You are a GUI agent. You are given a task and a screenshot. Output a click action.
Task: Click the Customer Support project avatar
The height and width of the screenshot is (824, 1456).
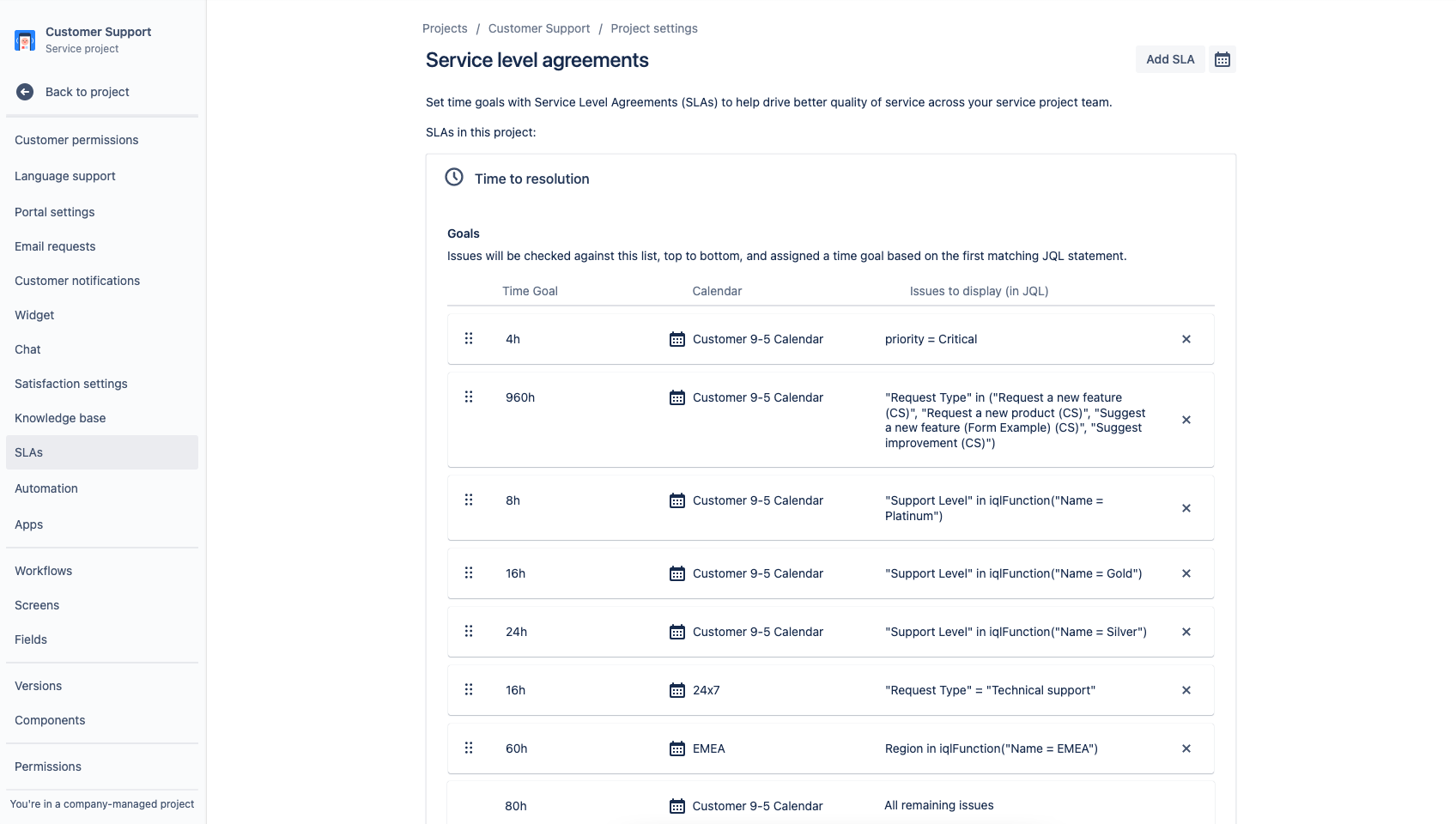pos(23,39)
